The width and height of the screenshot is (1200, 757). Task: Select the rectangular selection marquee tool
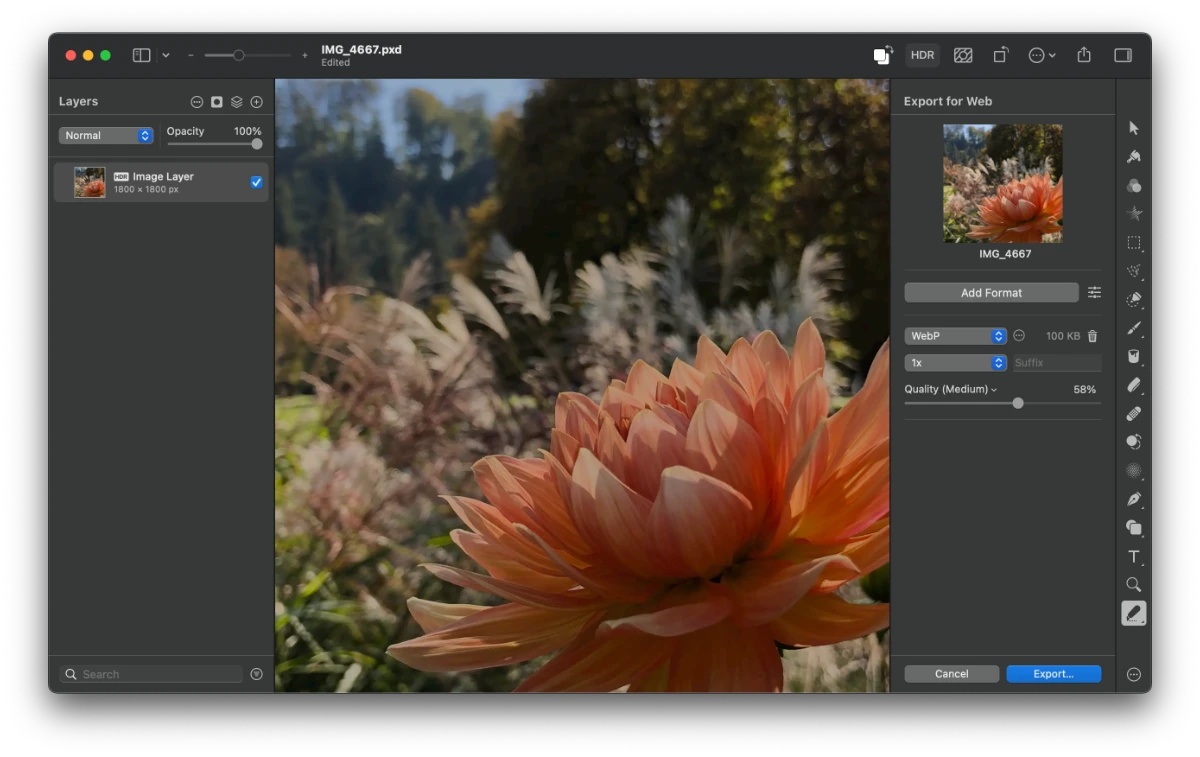pos(1134,241)
